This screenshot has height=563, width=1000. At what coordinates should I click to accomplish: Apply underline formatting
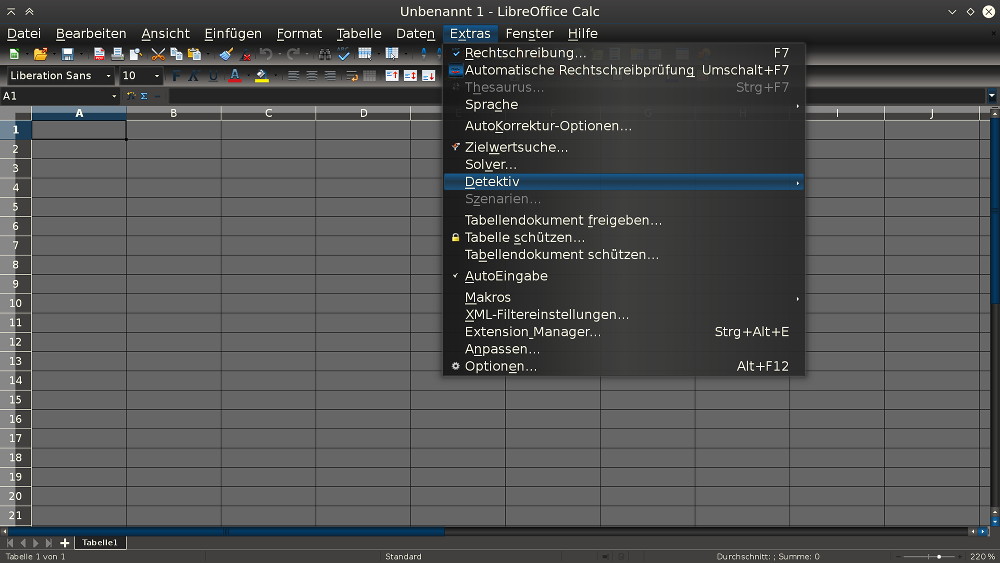coord(212,76)
